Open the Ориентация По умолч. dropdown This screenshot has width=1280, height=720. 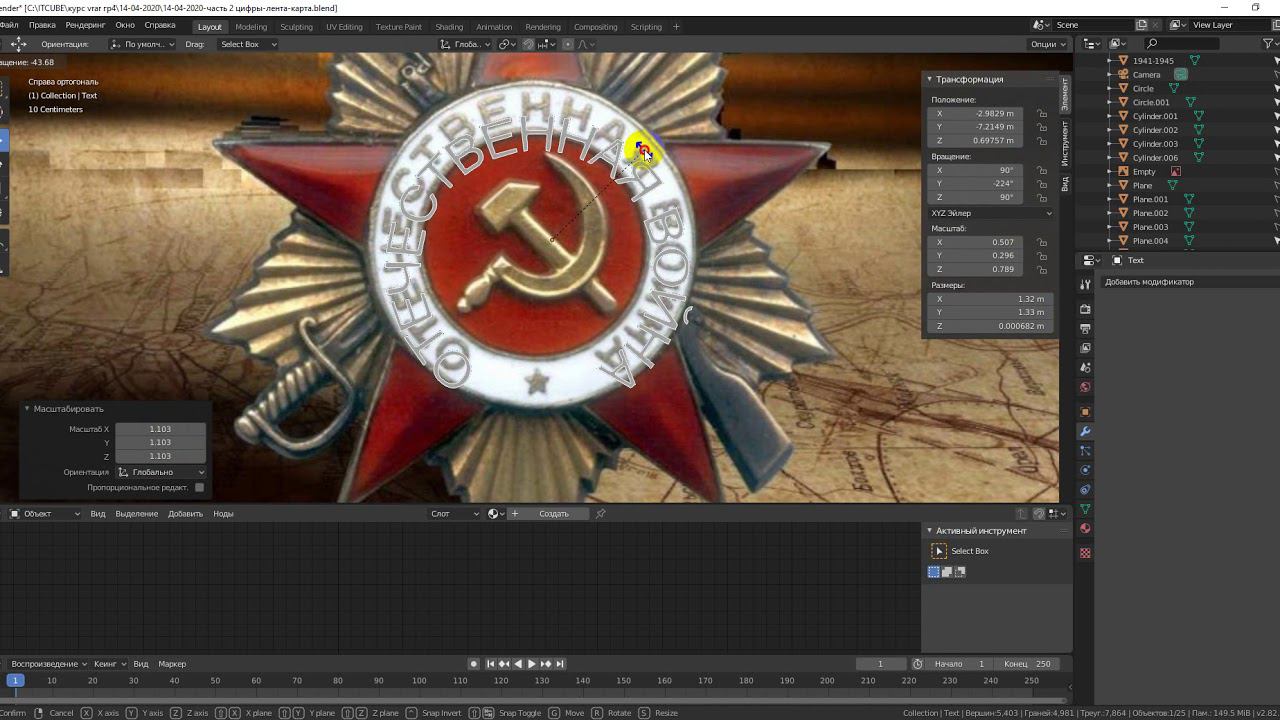[x=141, y=44]
